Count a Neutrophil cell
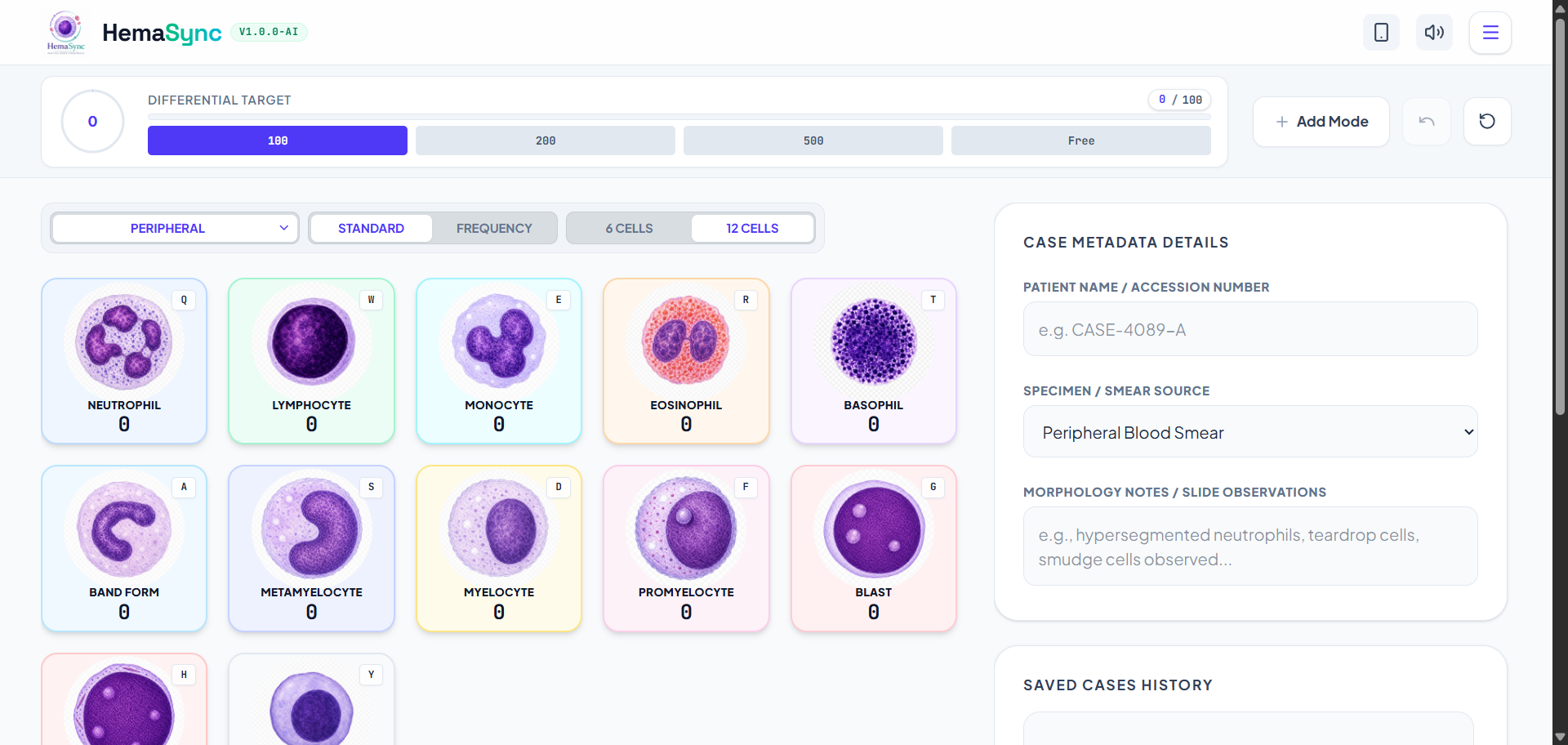 click(x=124, y=361)
